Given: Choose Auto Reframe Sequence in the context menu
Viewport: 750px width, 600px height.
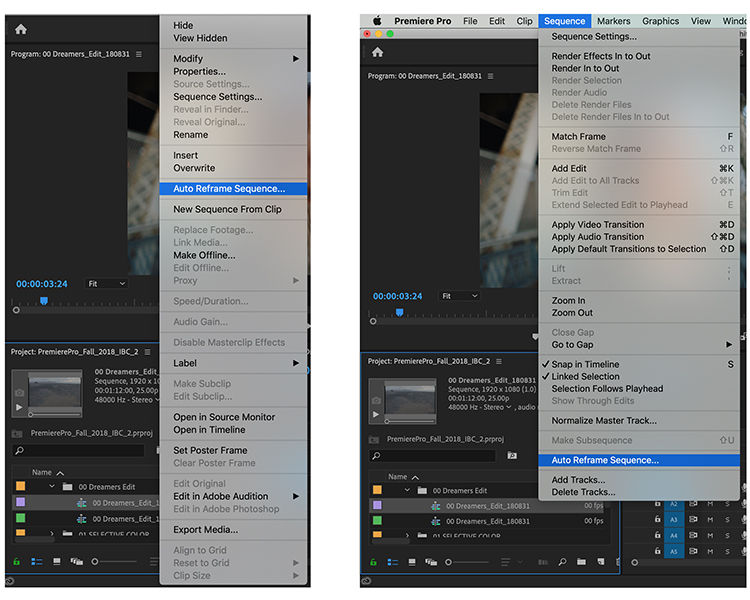Looking at the screenshot, I should pyautogui.click(x=233, y=189).
